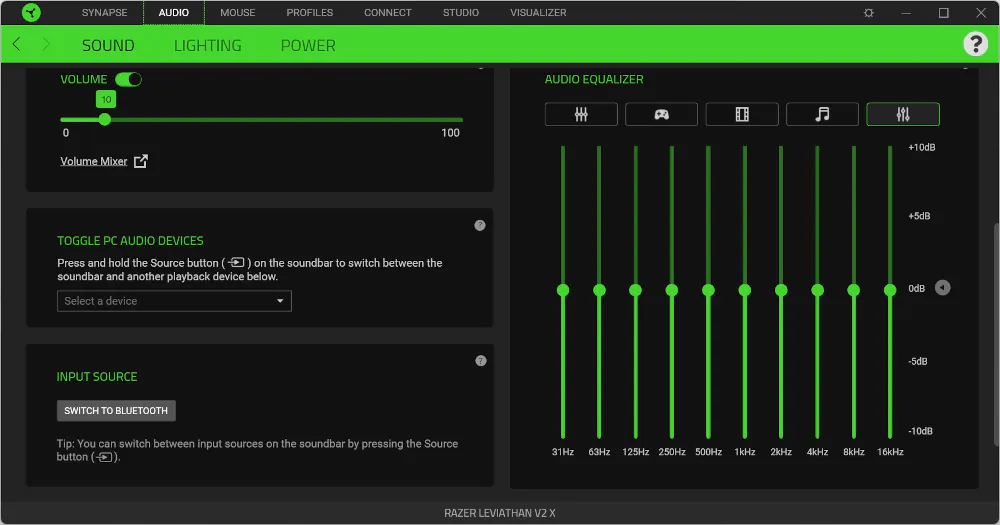This screenshot has height=525, width=1000.
Task: Select the Game equalizer preset icon
Action: (x=661, y=114)
